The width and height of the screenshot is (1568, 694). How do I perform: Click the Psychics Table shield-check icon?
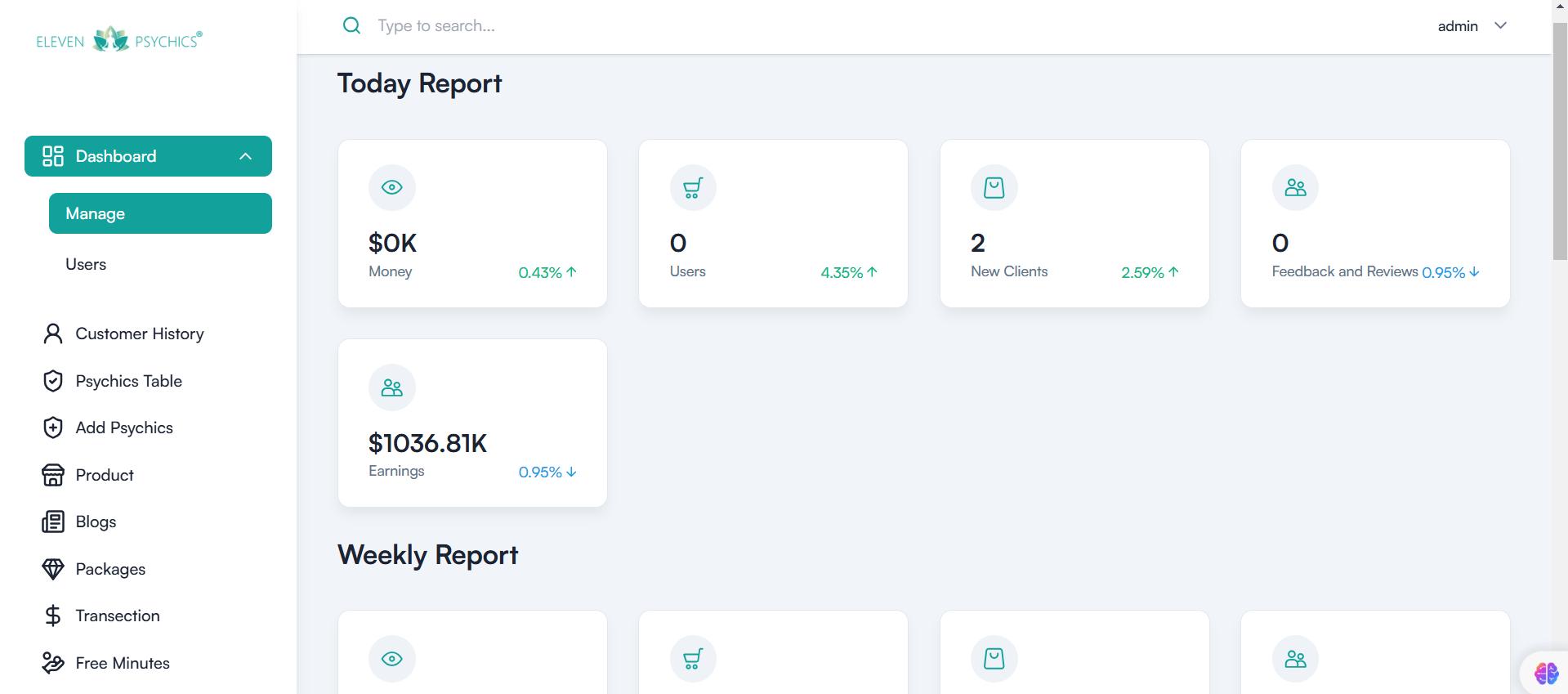click(x=53, y=381)
